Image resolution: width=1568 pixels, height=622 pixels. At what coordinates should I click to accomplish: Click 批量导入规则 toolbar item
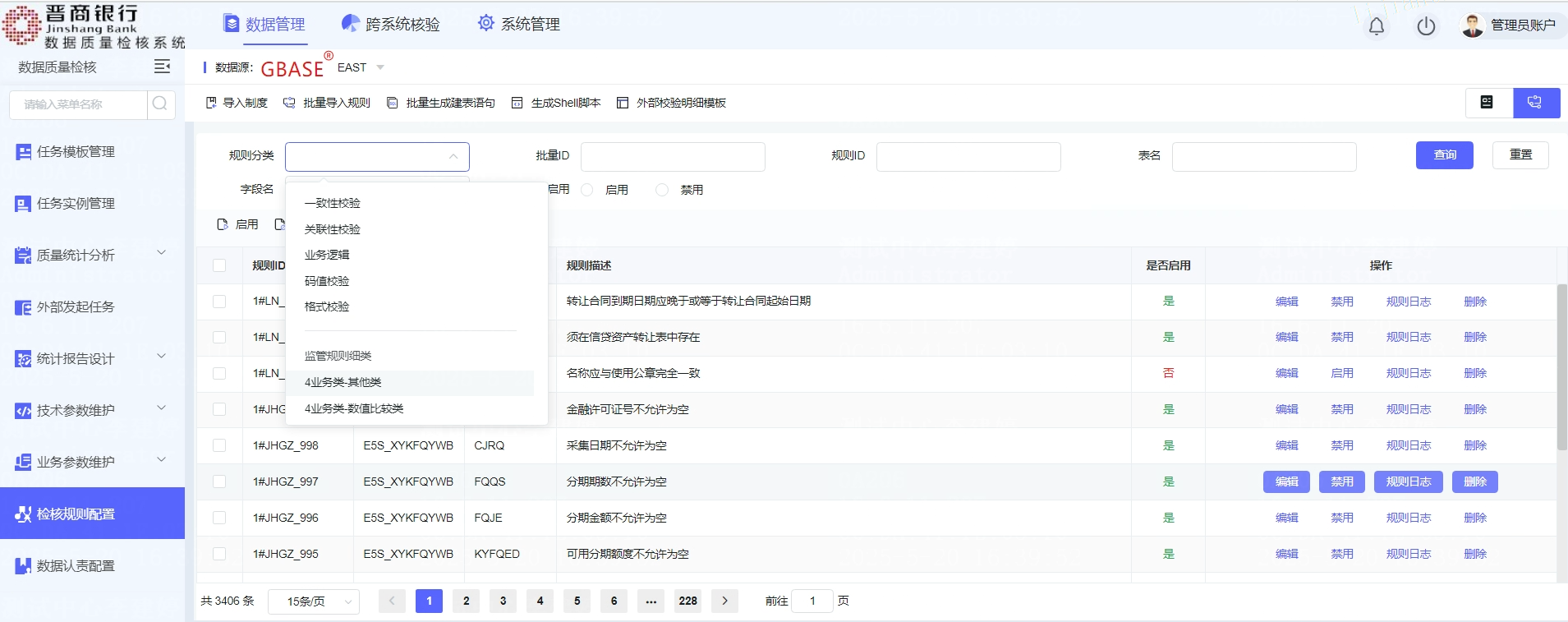pos(327,103)
